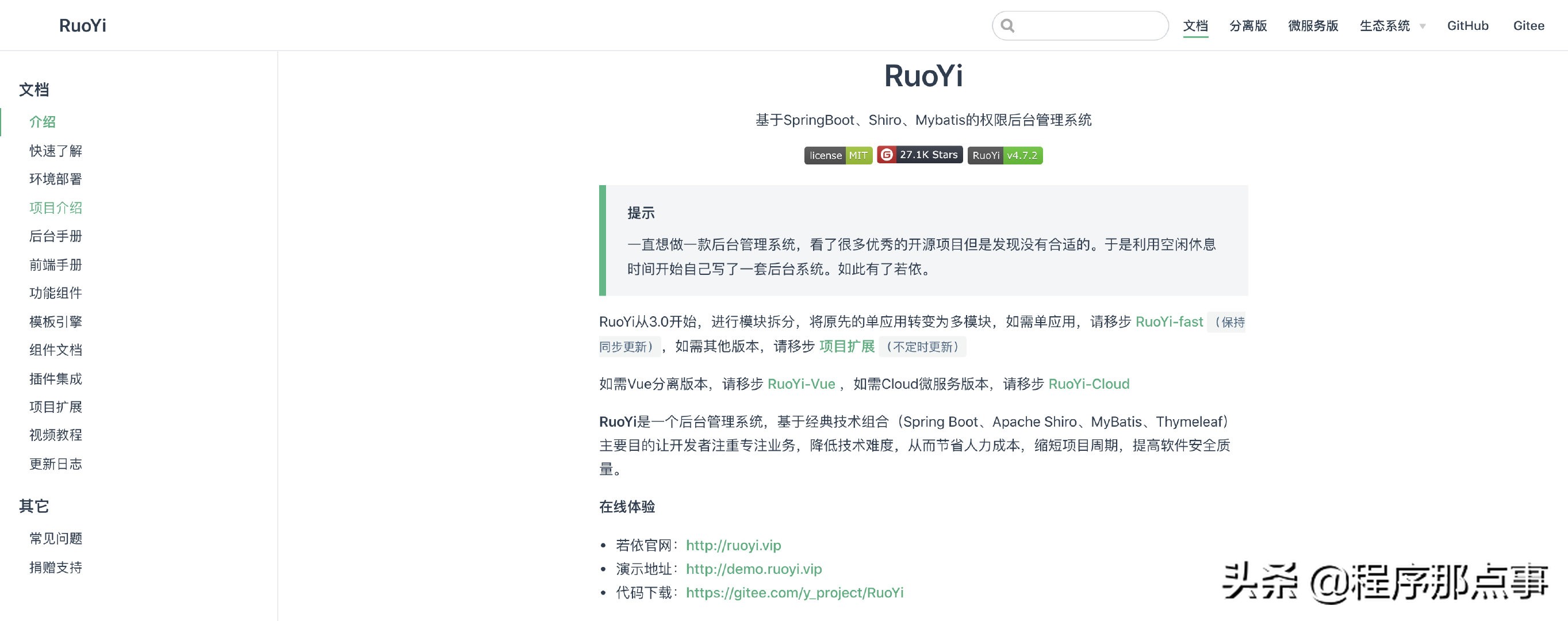Select 快速了解 in the sidebar
The height and width of the screenshot is (621, 1568).
55,151
